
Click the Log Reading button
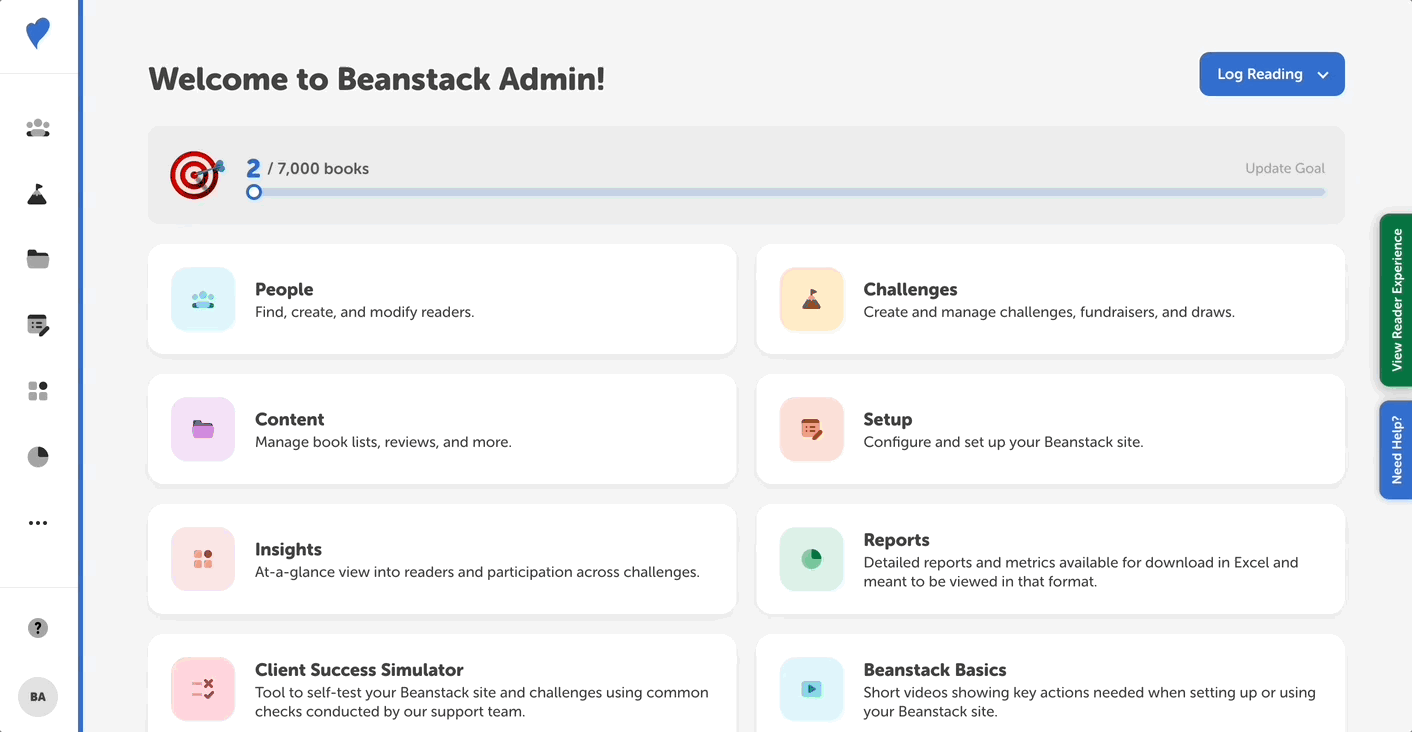[1260, 74]
